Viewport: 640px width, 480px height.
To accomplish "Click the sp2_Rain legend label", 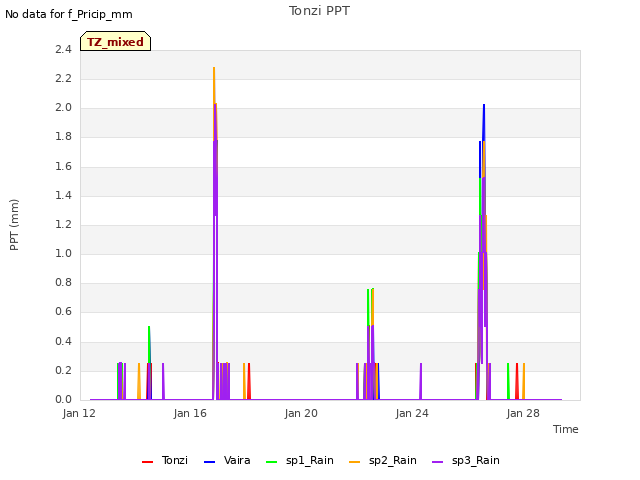I will [x=393, y=460].
